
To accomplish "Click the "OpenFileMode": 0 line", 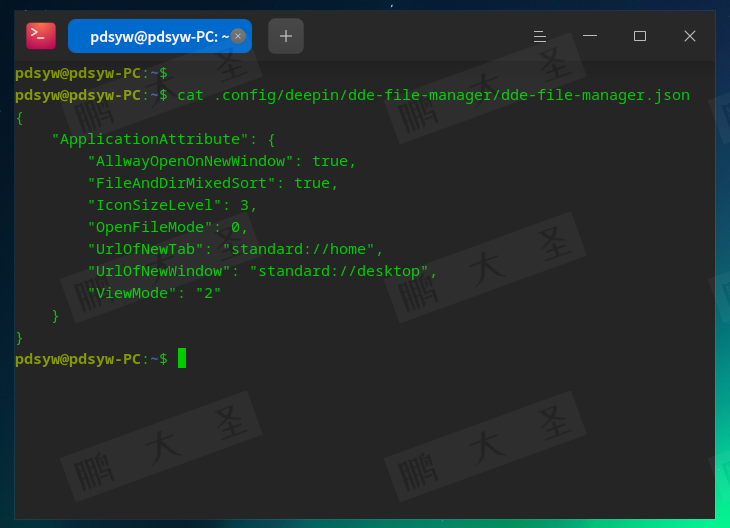I will pyautogui.click(x=168, y=227).
